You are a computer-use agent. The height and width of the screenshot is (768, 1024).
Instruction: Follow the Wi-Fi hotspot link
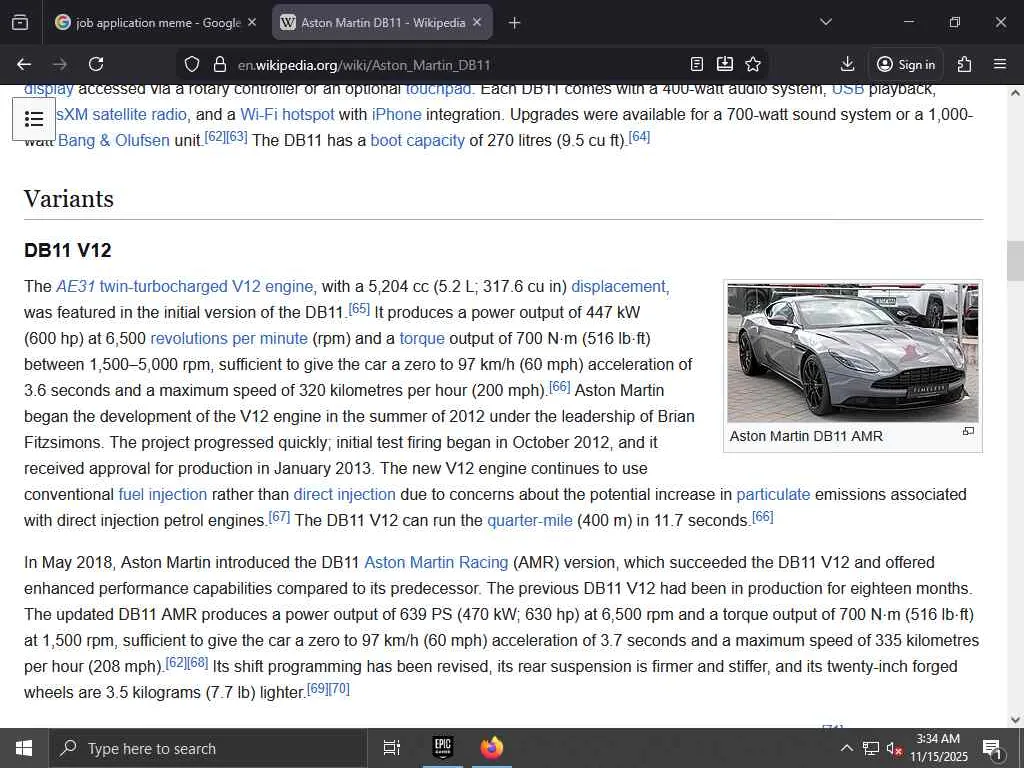287,115
